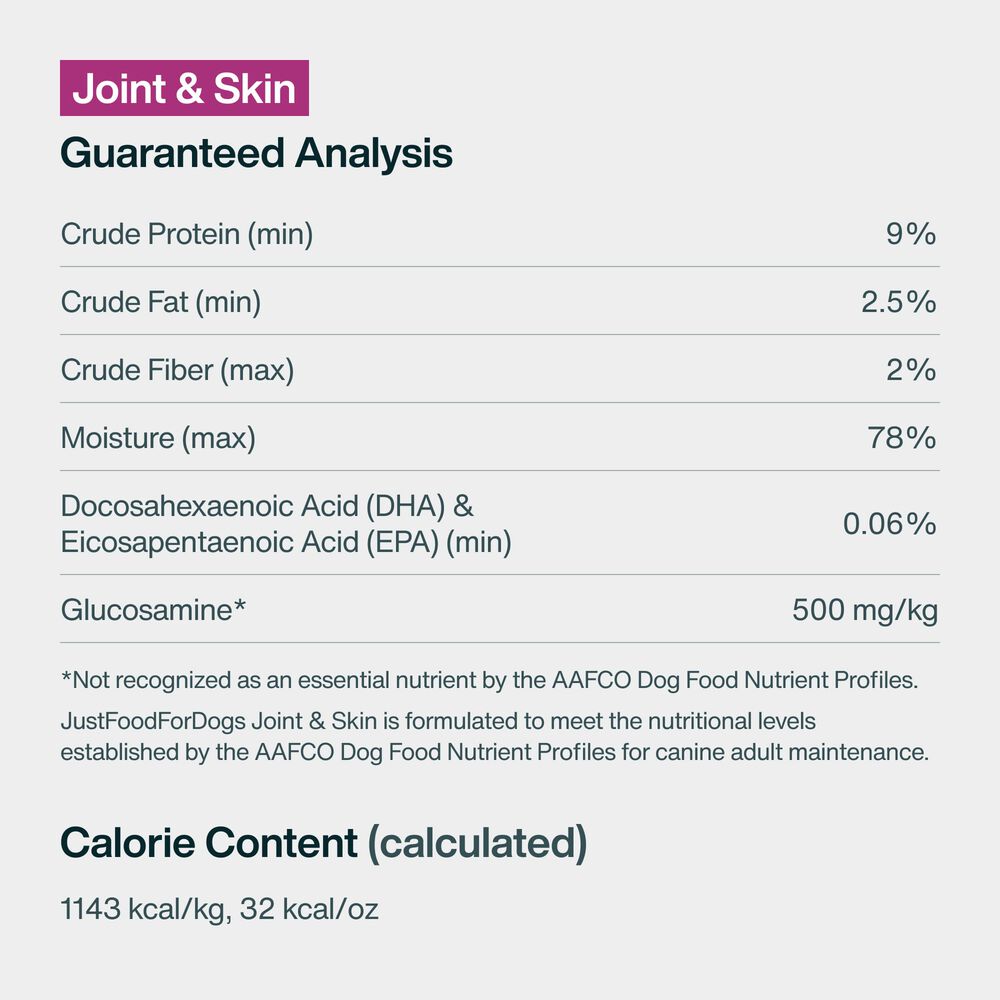Viewport: 1000px width, 1000px height.
Task: Click the Joint & Skin magenta badge
Action: coord(184,89)
